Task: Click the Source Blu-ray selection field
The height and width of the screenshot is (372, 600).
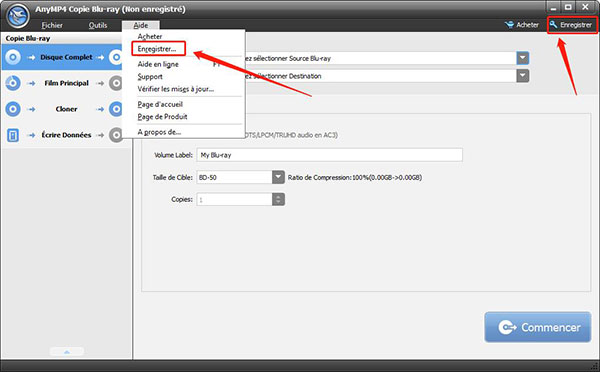Action: 380,58
